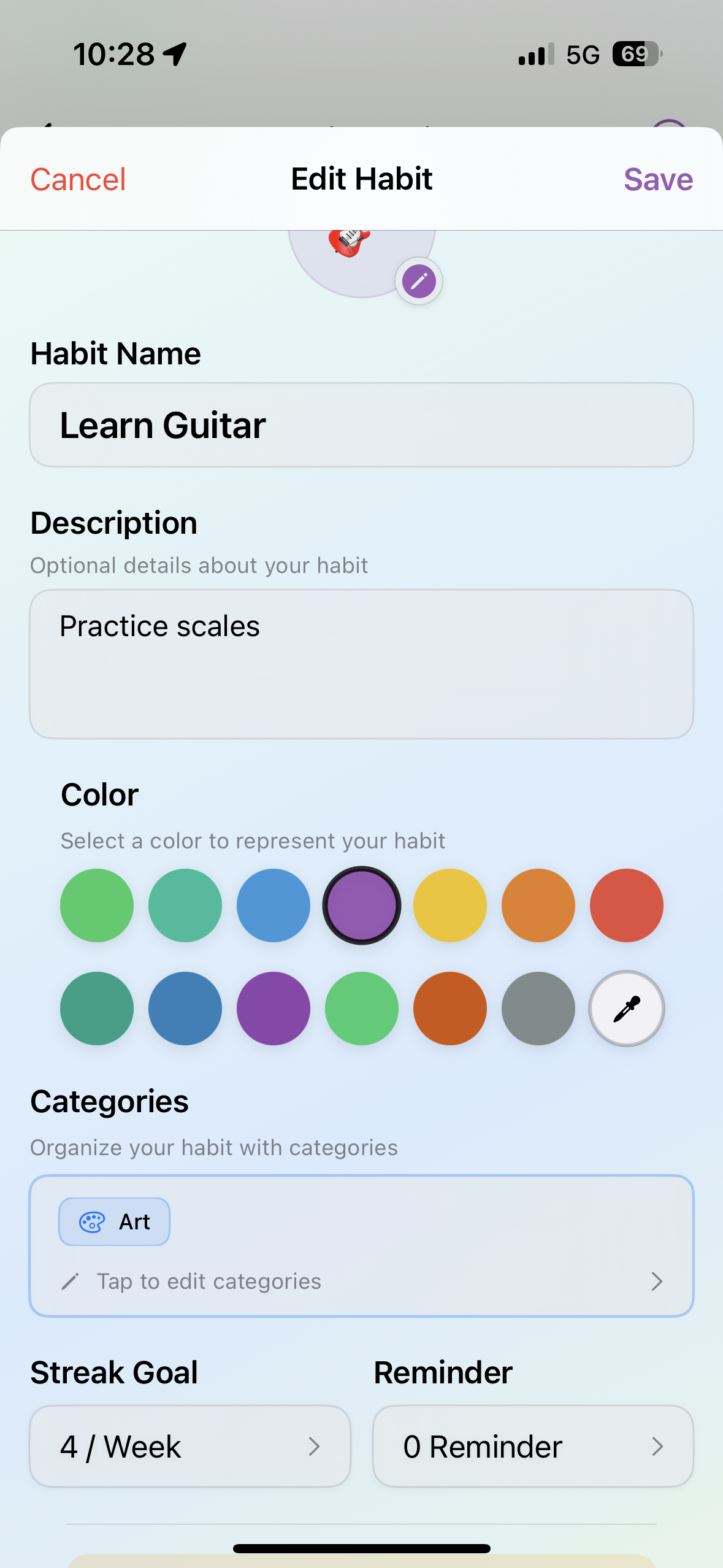Cancel editing the habit
The width and height of the screenshot is (723, 1568).
78,180
